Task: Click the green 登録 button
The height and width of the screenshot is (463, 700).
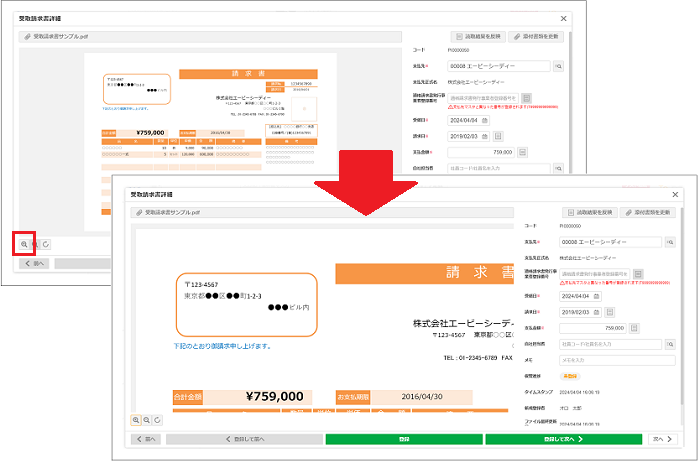Action: coord(404,439)
